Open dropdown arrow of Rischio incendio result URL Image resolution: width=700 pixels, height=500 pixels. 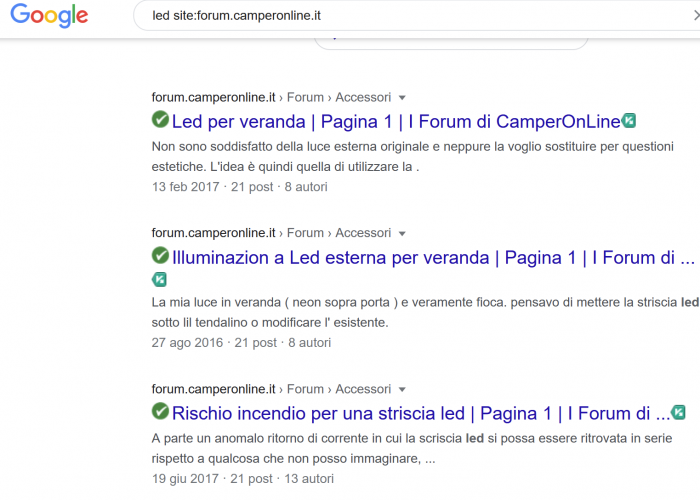pos(402,389)
